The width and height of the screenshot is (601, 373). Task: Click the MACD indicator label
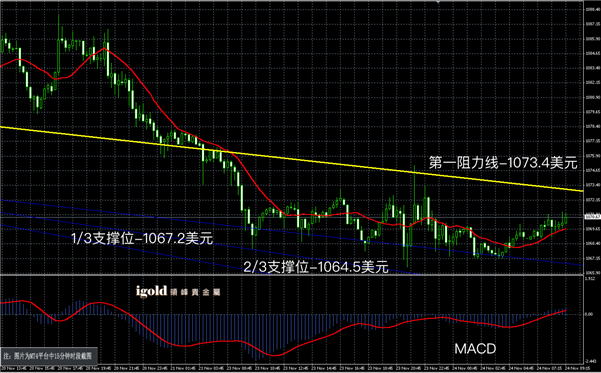(475, 348)
